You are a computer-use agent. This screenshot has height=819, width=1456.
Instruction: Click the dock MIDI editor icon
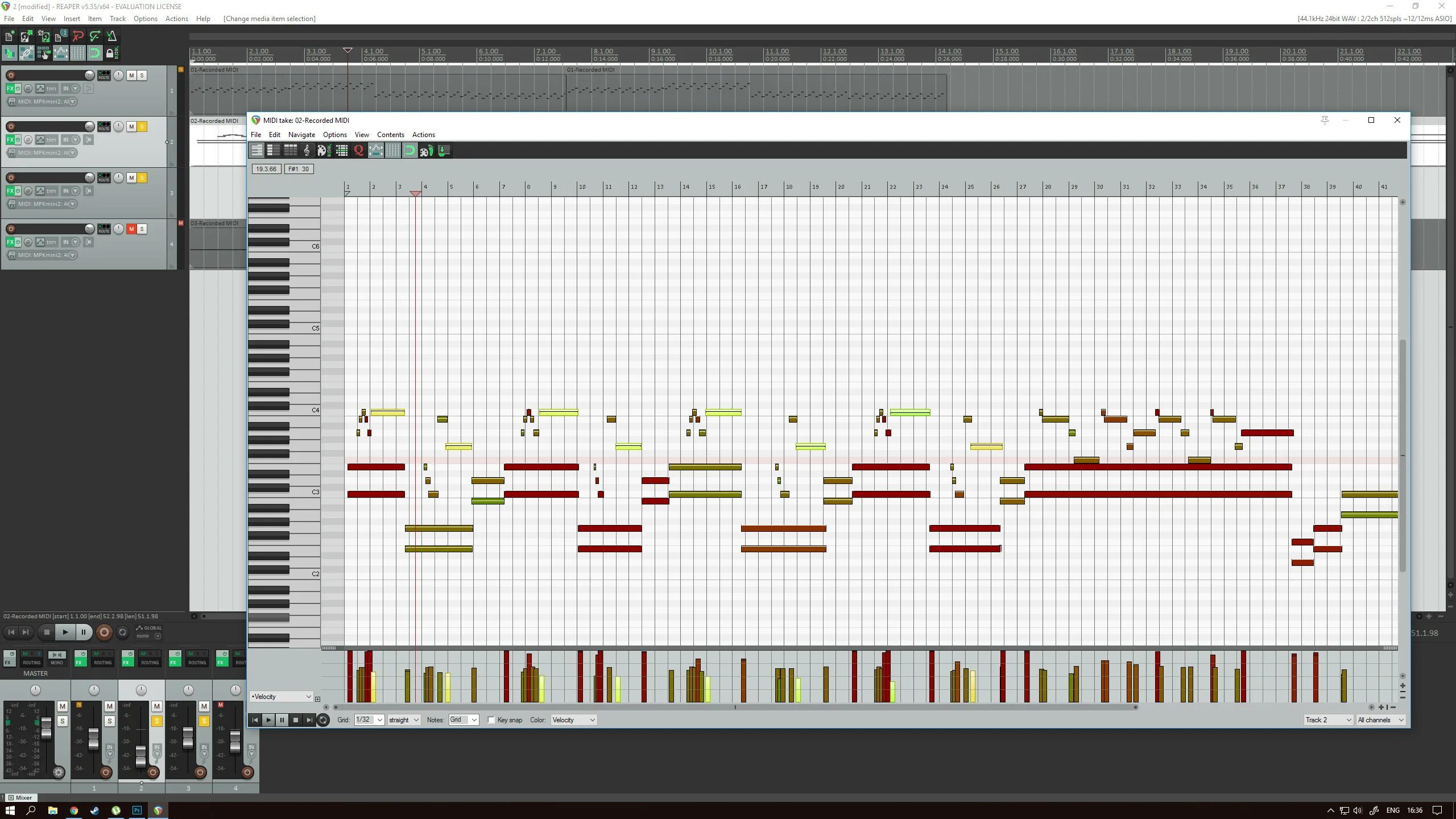(x=444, y=150)
